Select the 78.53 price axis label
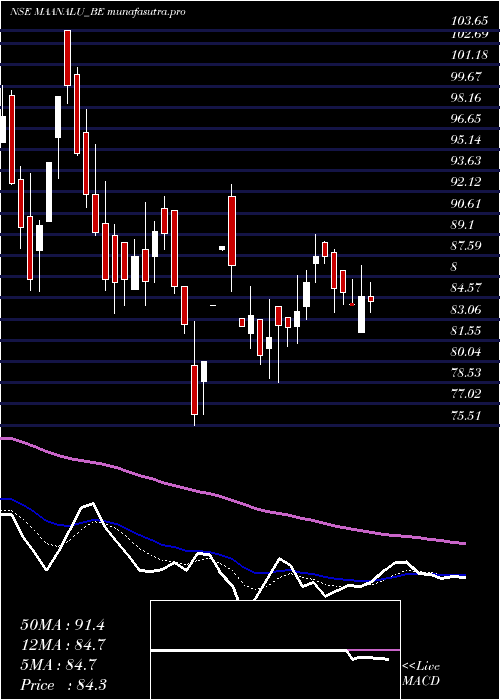500x700 pixels. (x=467, y=373)
